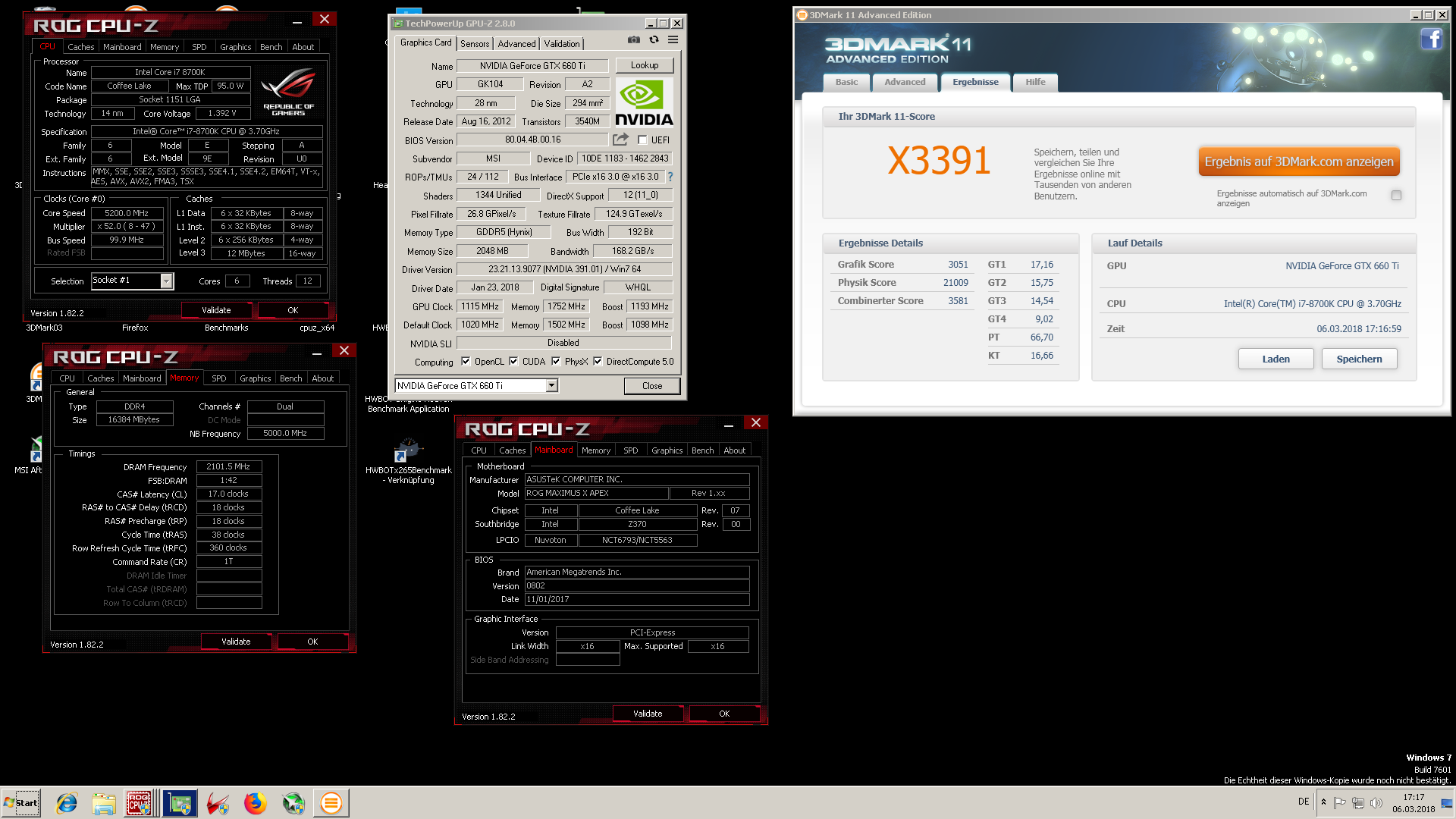
Task: Switch to the Sensors tab in GPU-Z
Action: click(475, 44)
